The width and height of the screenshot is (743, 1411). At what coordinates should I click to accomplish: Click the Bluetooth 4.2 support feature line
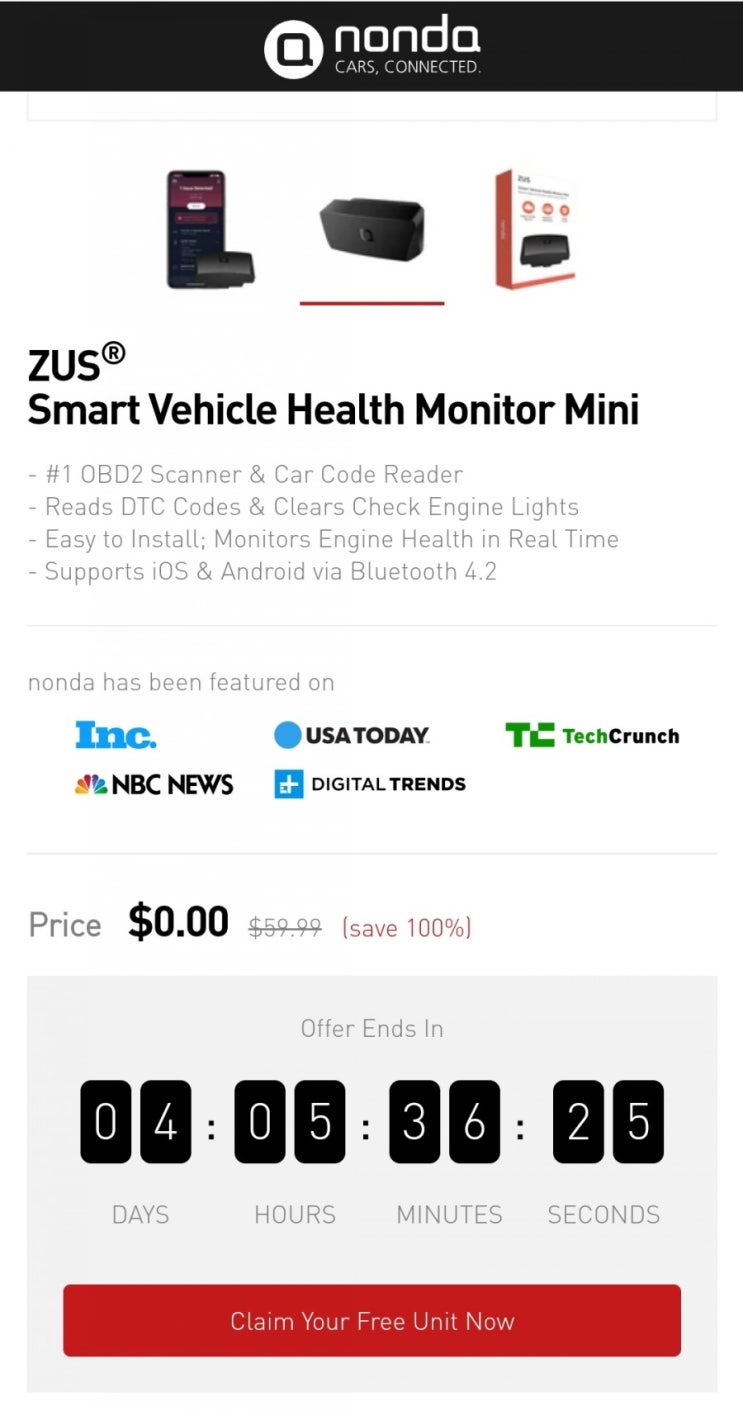[x=262, y=572]
